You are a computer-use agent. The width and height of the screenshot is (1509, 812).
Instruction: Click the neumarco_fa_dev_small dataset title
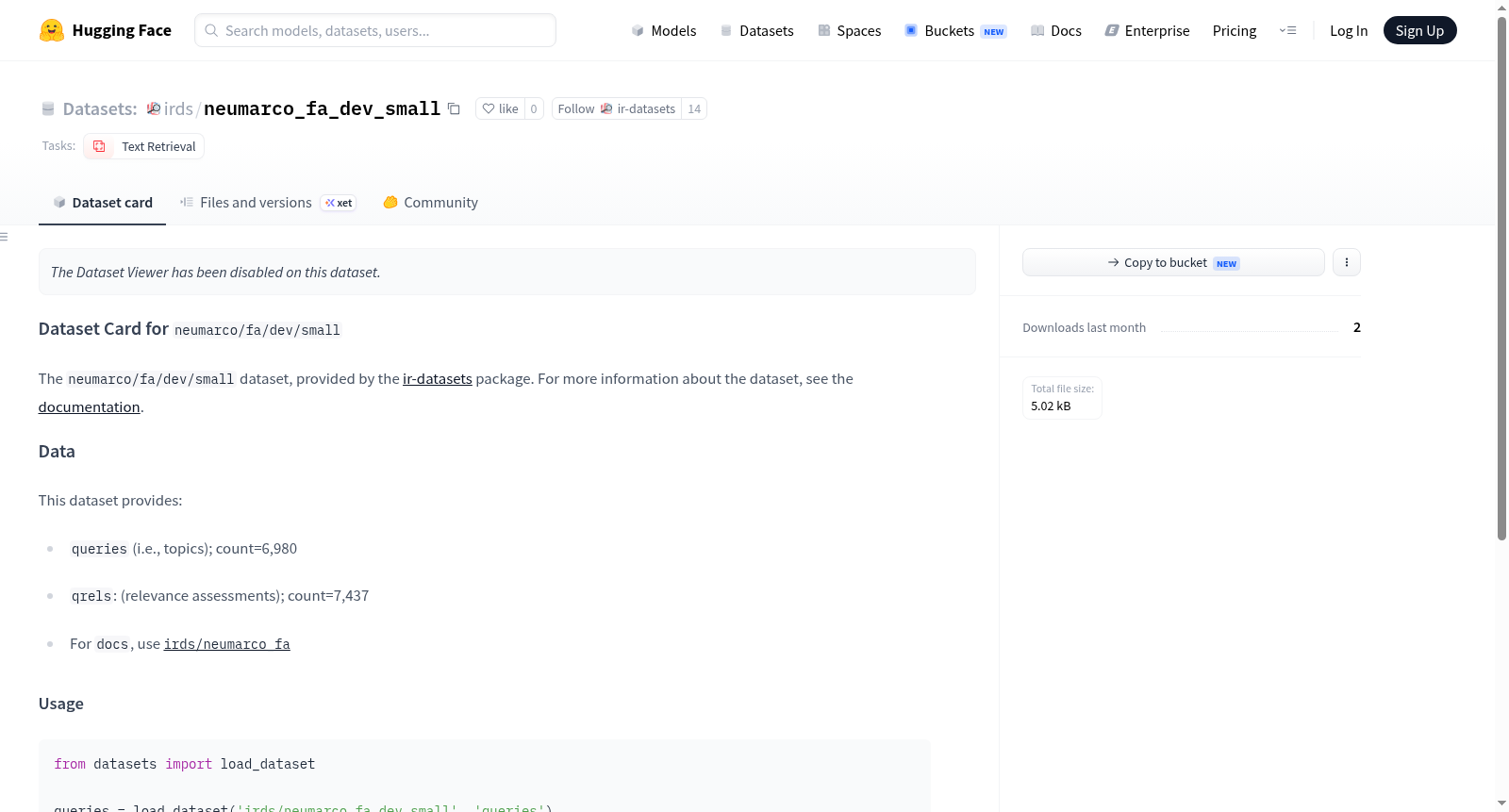(x=322, y=108)
